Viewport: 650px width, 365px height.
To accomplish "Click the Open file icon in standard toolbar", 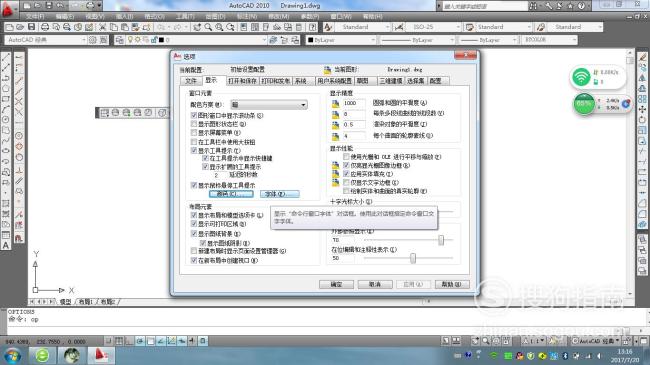I will (20, 27).
